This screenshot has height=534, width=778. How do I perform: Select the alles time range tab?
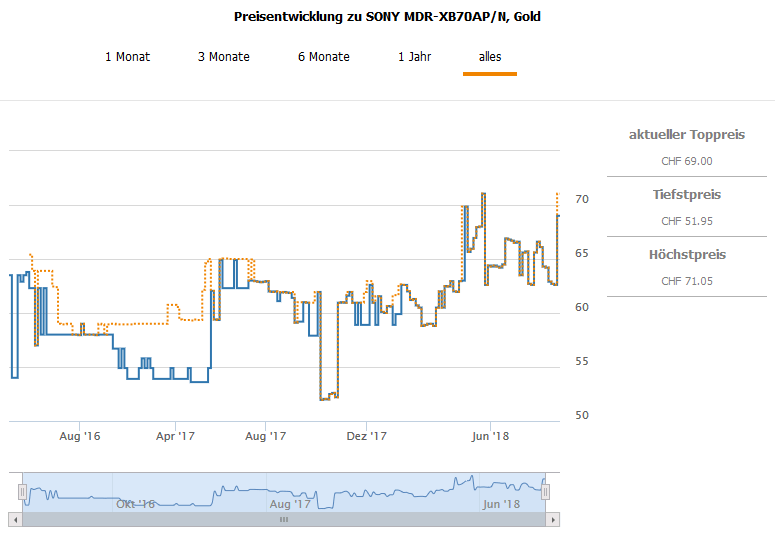click(x=489, y=57)
